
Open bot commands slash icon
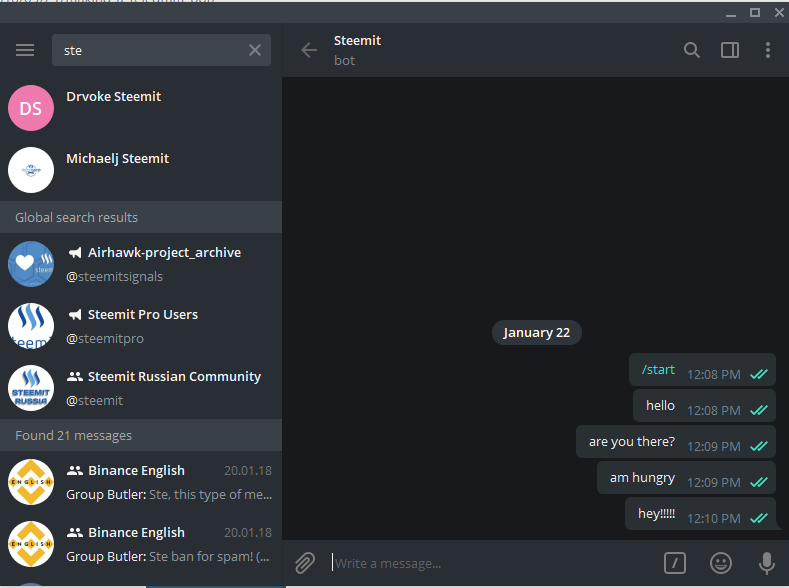pos(675,563)
